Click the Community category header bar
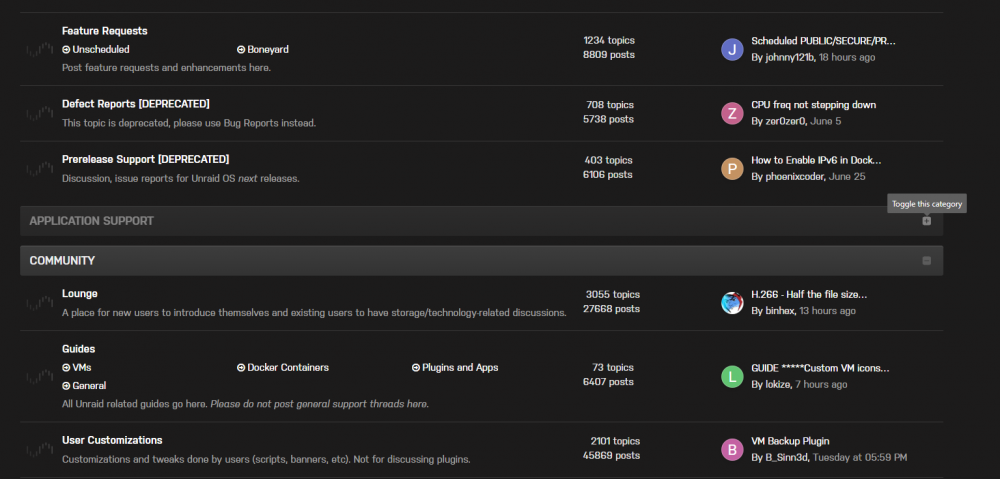 482,261
